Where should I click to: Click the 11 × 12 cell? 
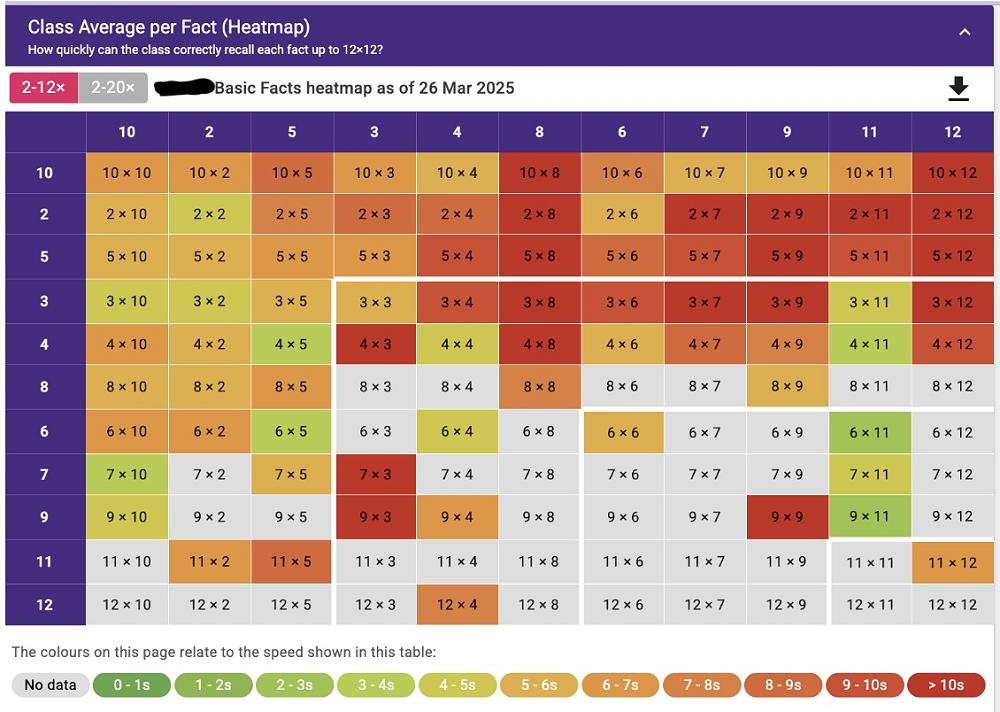(951, 562)
